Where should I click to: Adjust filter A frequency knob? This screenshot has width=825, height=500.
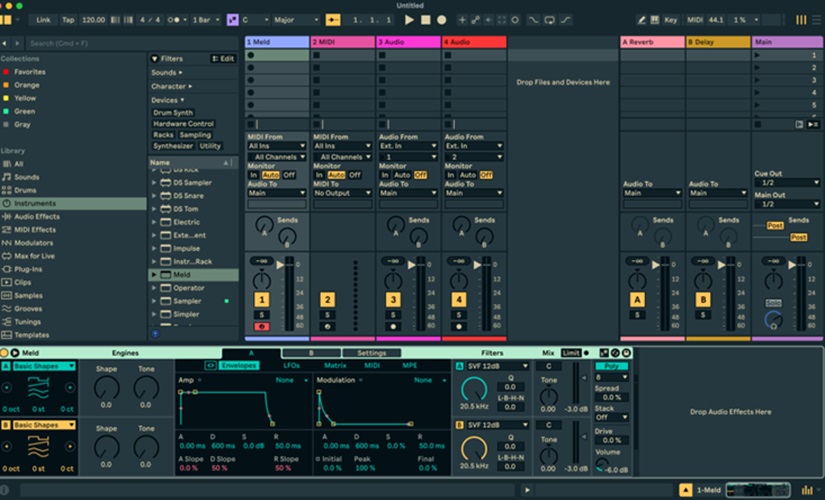click(473, 387)
